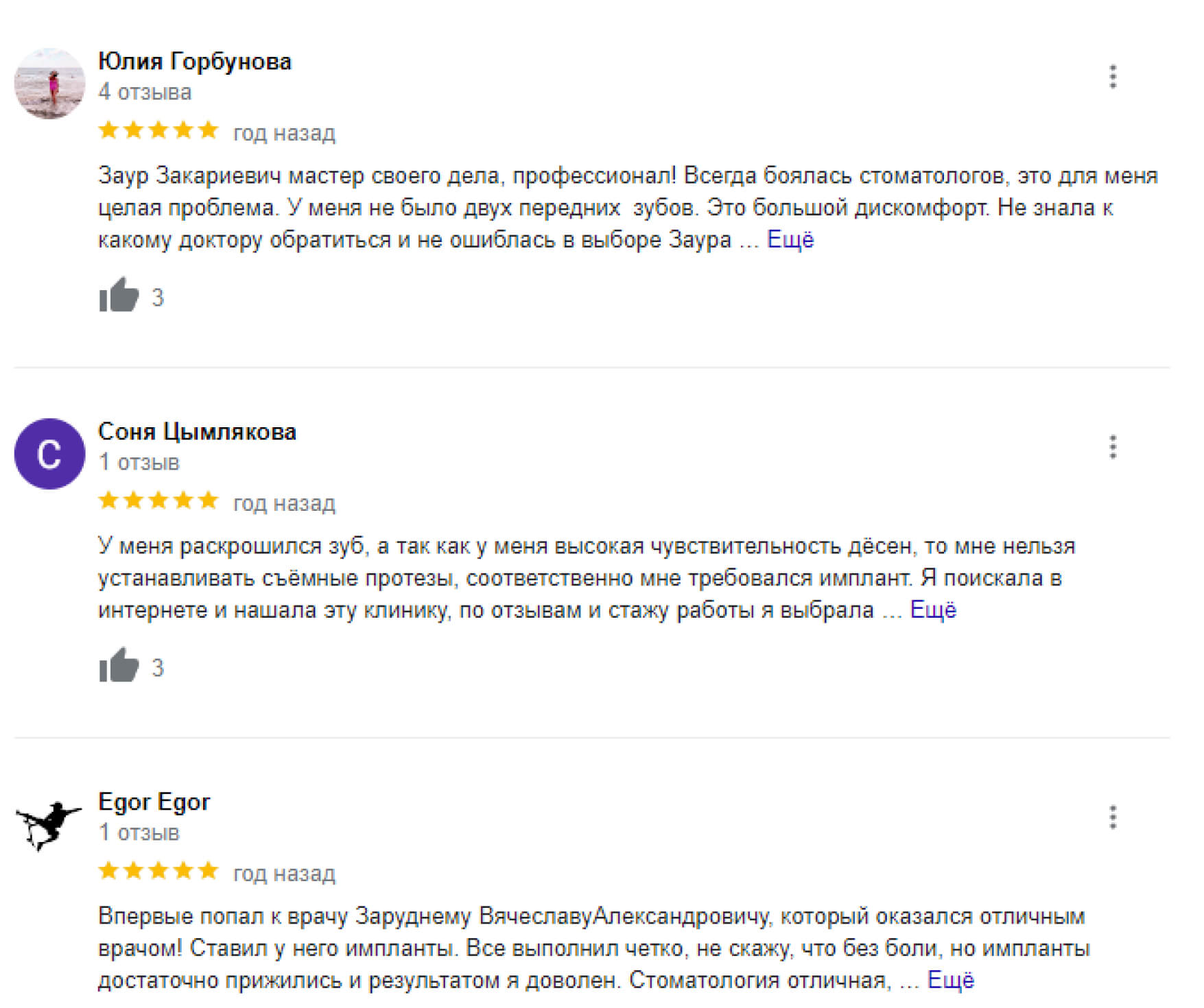Click Ещё to read Соня's full review
The height and width of the screenshot is (1008, 1204).
tap(933, 609)
